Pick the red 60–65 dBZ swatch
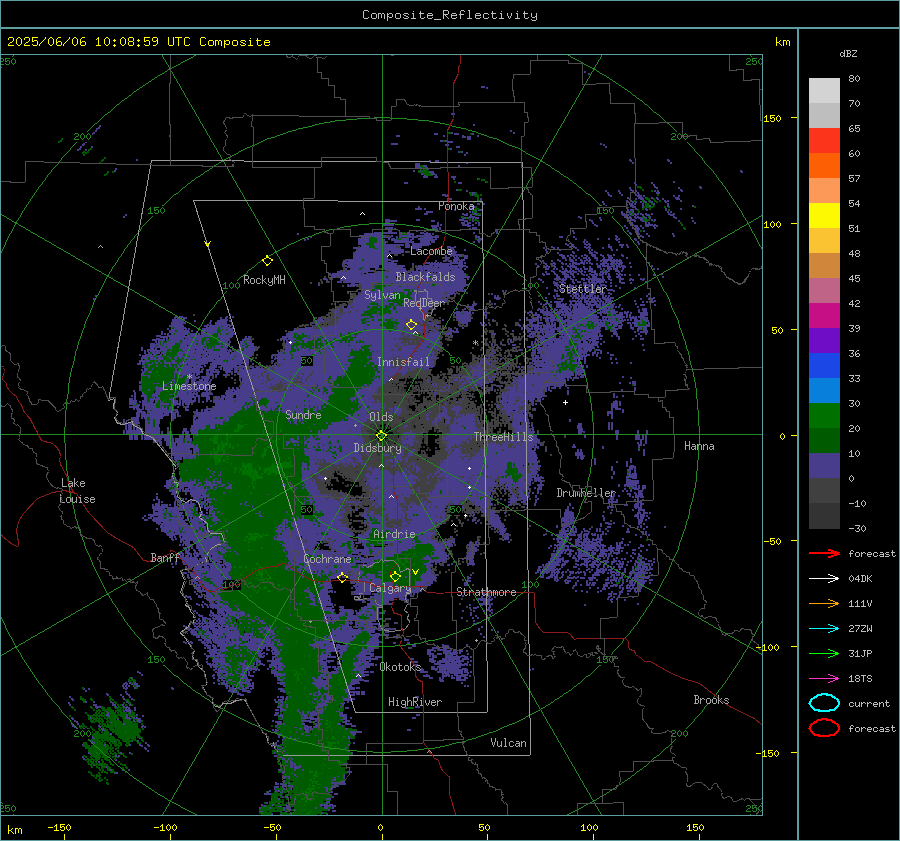Viewport: 900px width, 841px height. (x=824, y=141)
